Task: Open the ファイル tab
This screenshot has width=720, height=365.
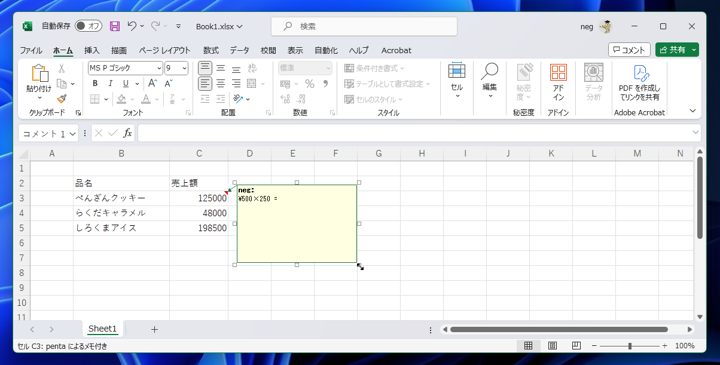Action: pos(31,51)
